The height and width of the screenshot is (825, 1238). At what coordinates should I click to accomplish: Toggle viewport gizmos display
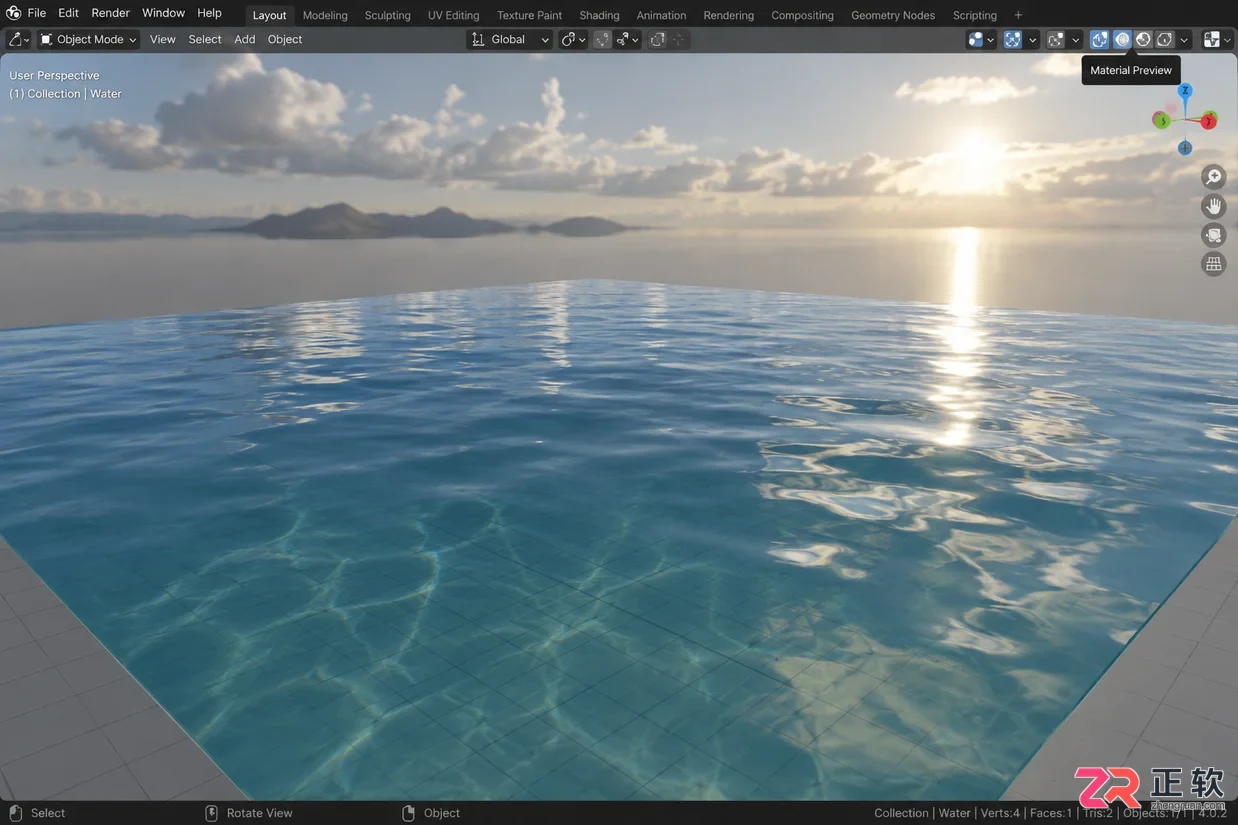(1013, 39)
